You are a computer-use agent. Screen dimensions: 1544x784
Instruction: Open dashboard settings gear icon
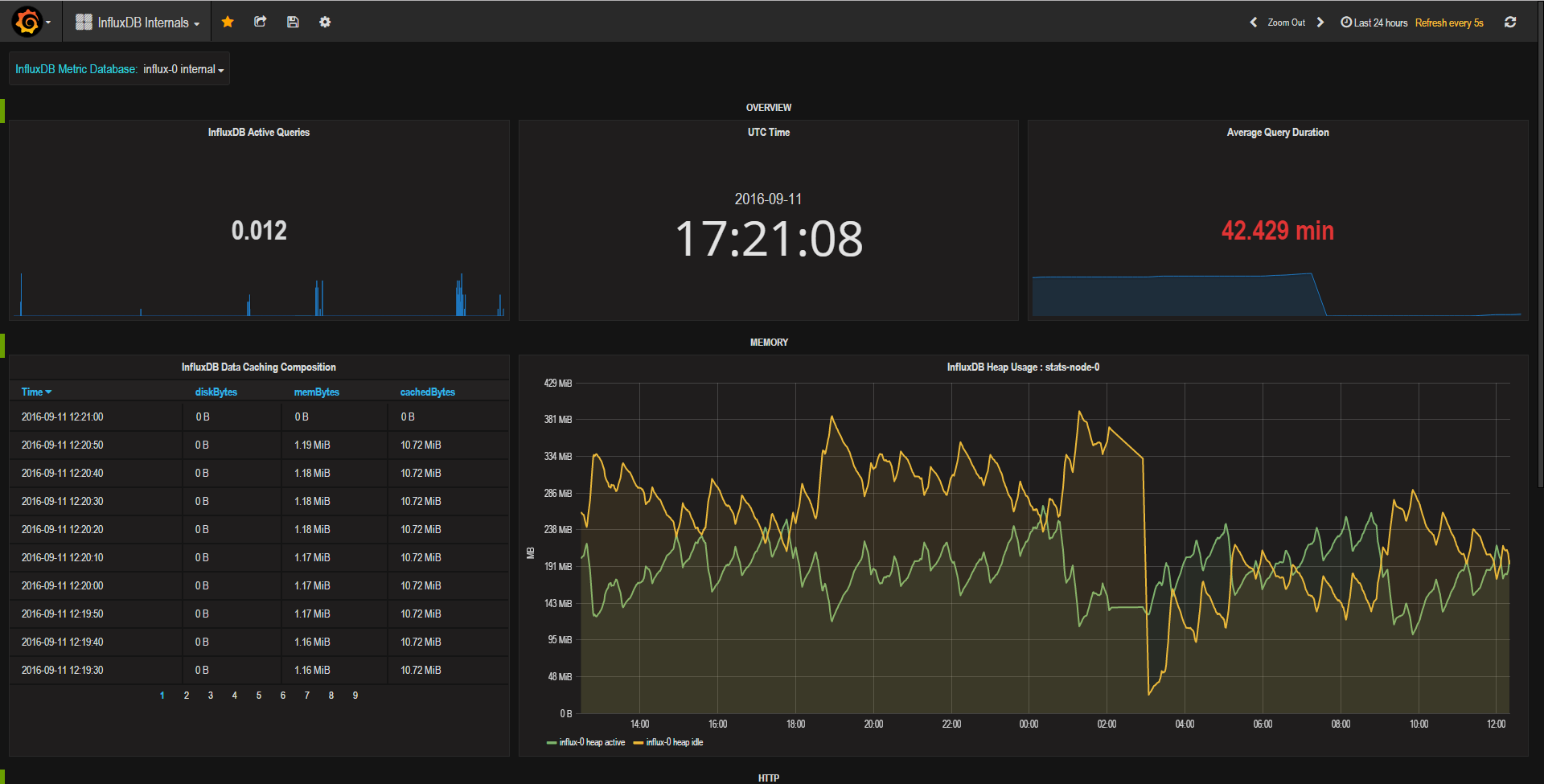(325, 22)
